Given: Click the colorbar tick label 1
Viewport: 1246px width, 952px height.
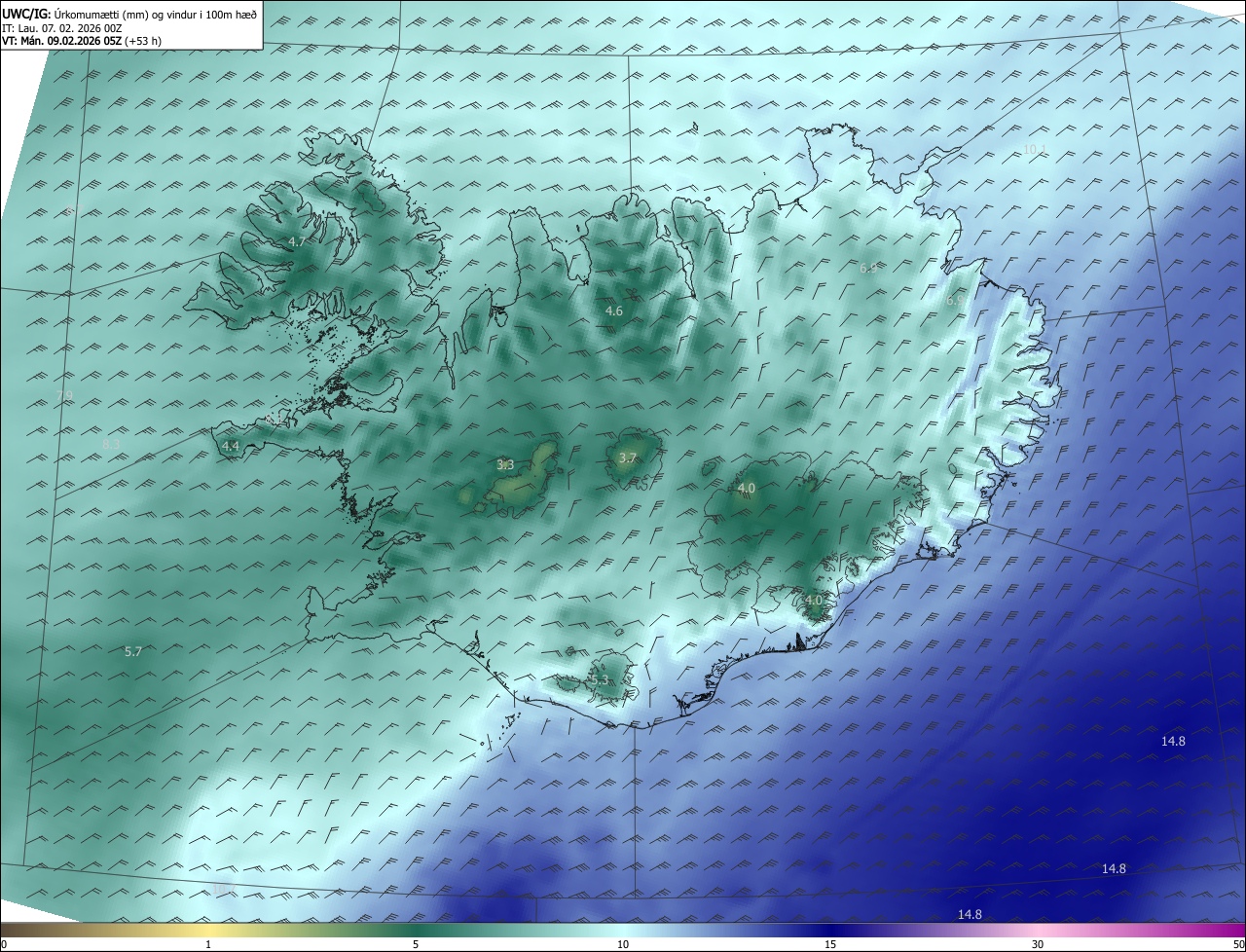Looking at the screenshot, I should (x=209, y=944).
